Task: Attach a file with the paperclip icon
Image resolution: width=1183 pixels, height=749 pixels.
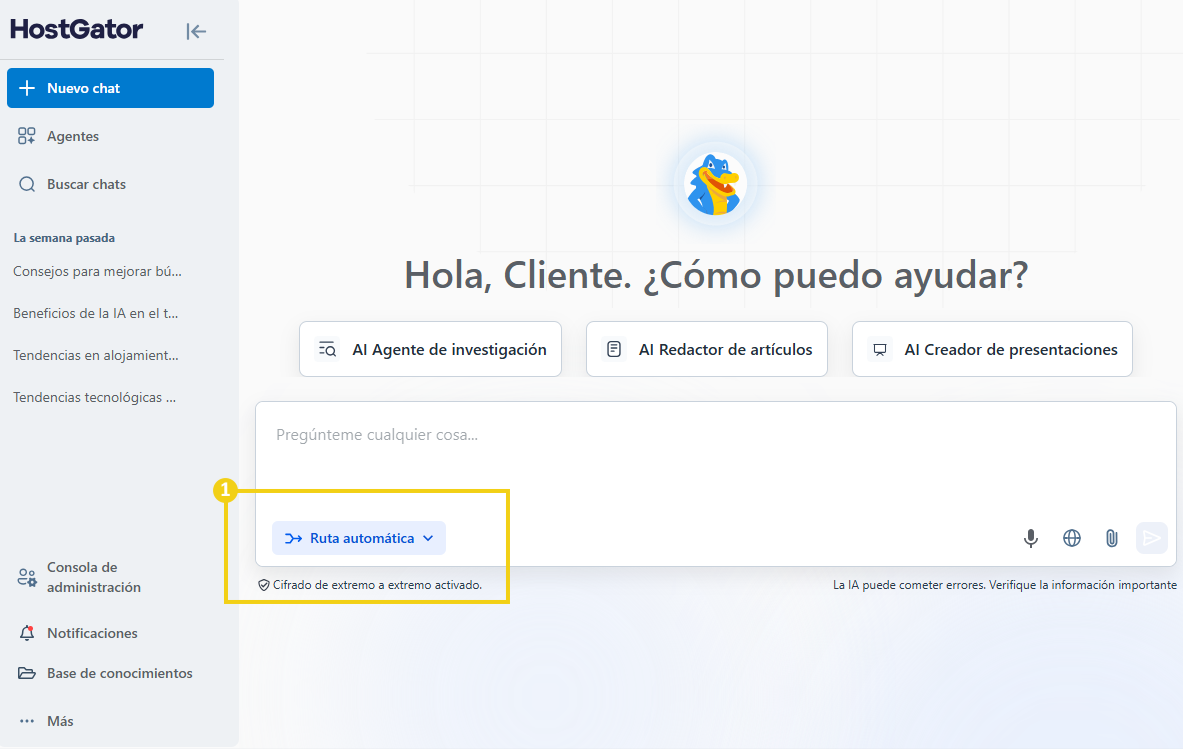Action: coord(1111,538)
